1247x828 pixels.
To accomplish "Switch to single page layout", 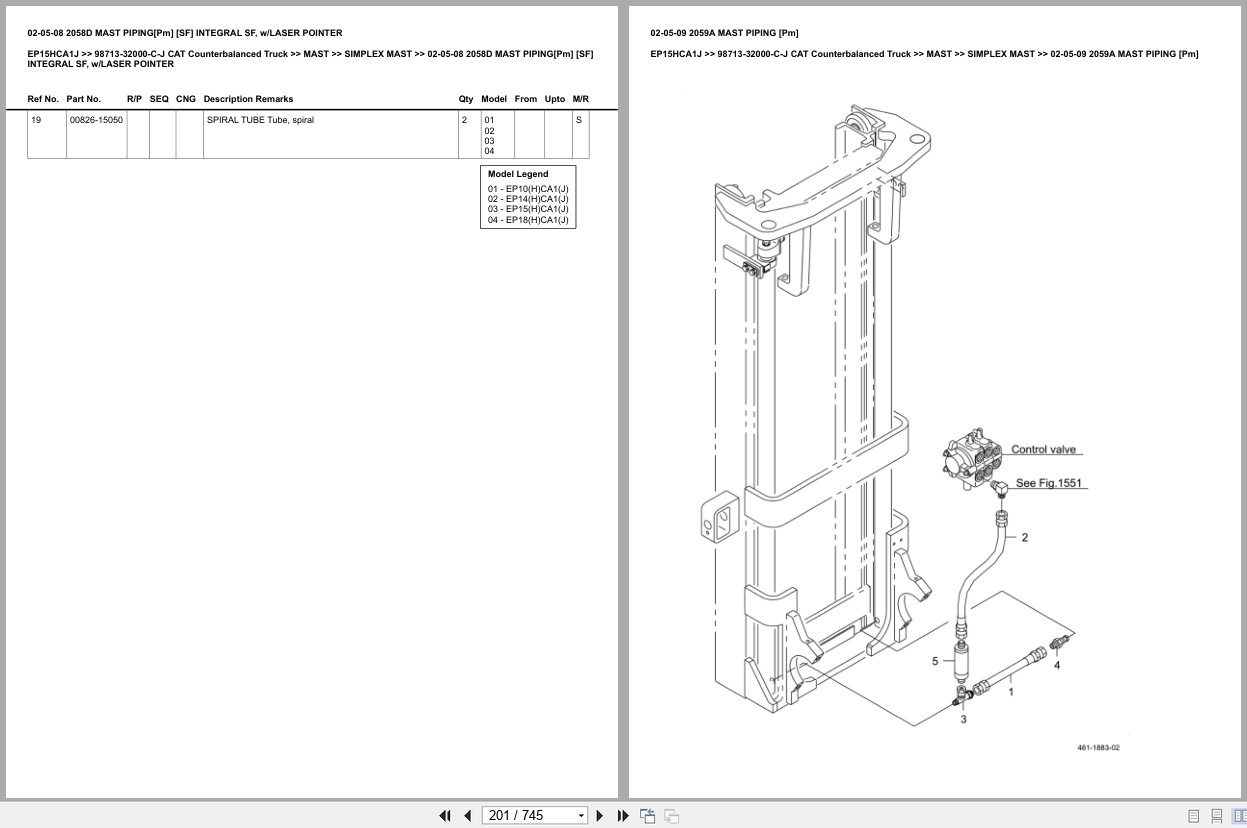I will click(1193, 816).
